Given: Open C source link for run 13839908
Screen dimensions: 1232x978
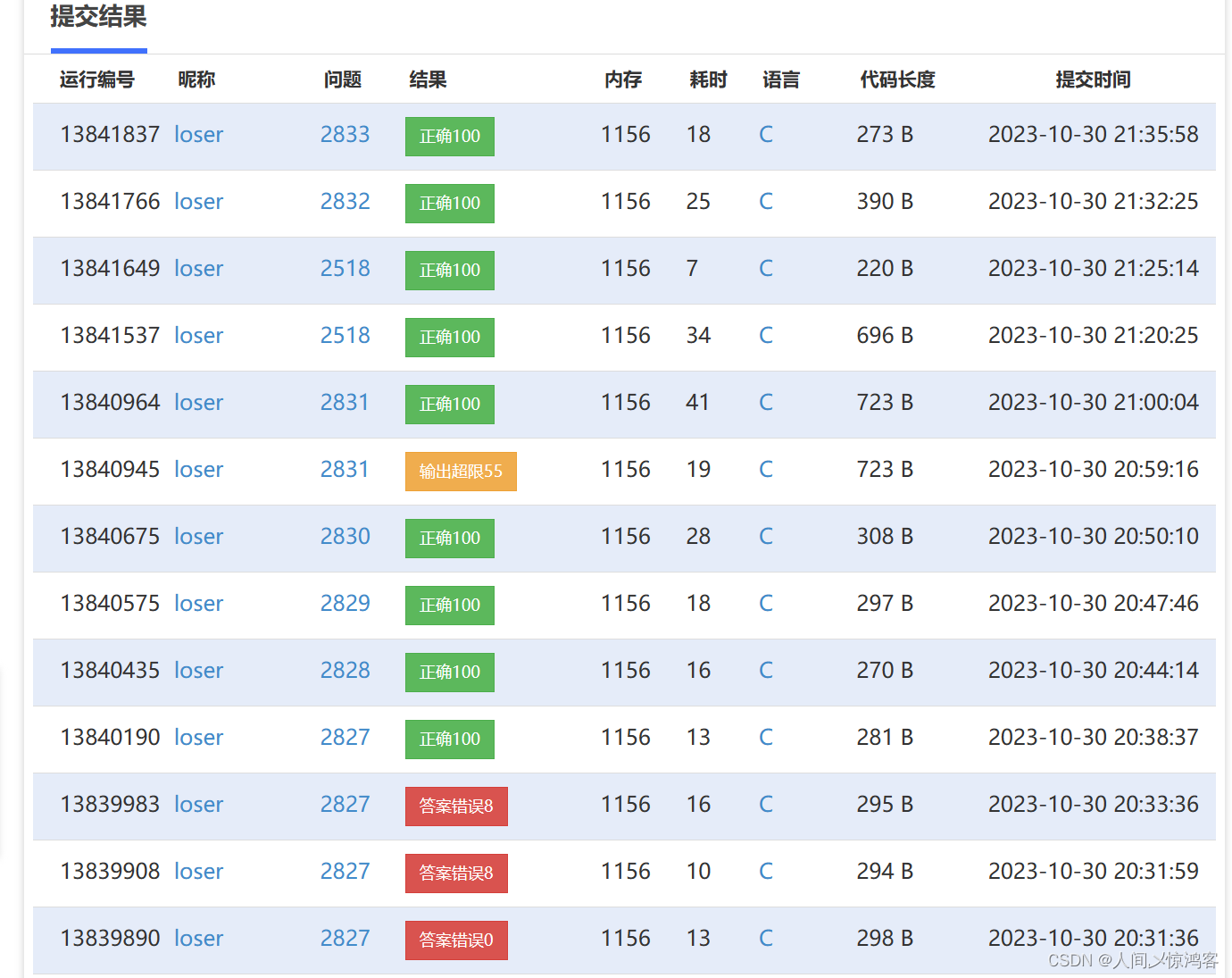Looking at the screenshot, I should pyautogui.click(x=766, y=872).
